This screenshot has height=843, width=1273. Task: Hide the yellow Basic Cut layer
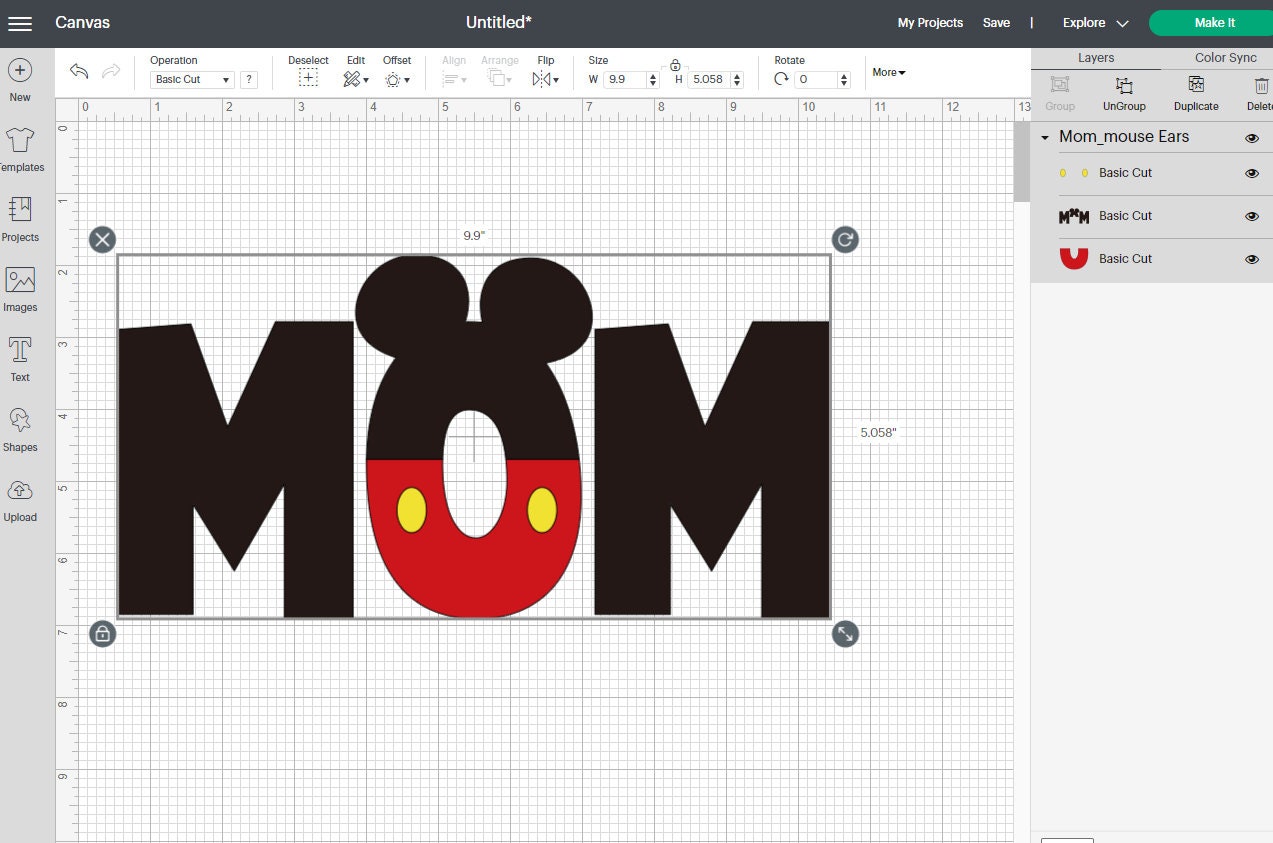pos(1251,172)
